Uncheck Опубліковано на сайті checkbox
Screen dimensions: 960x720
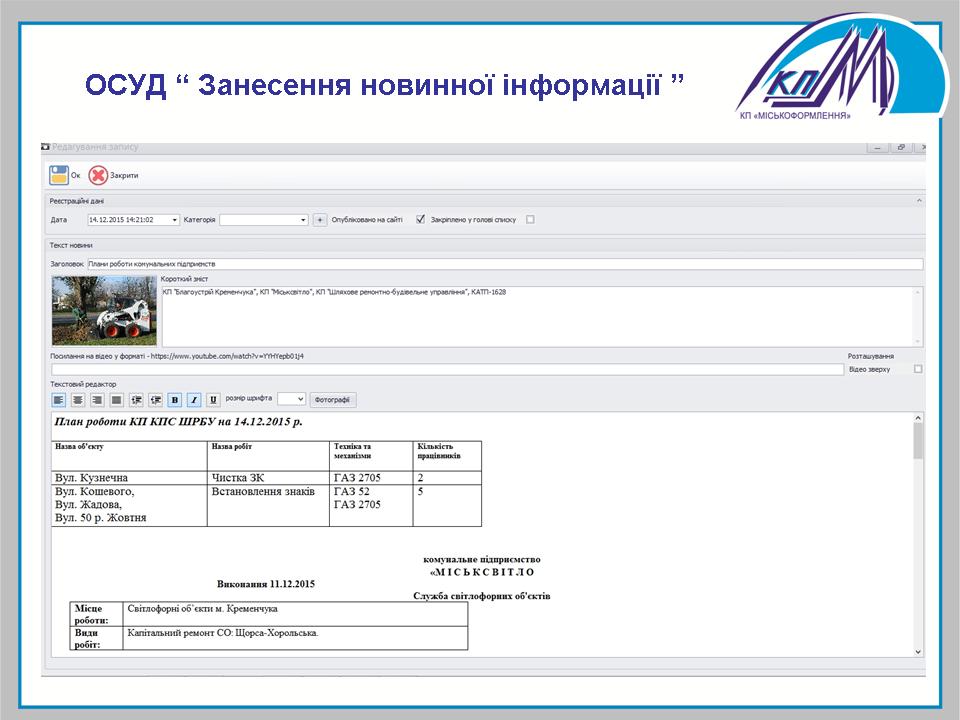421,219
